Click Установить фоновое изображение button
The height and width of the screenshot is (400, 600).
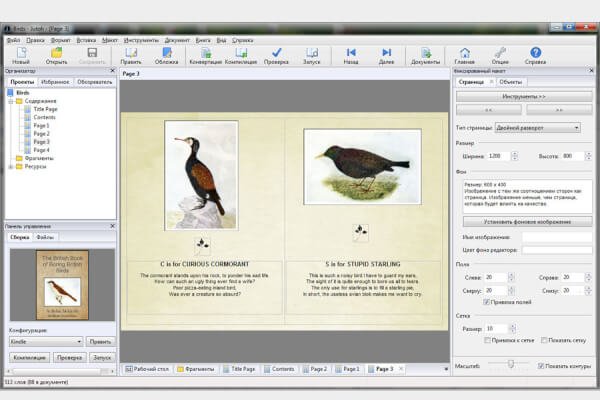click(527, 222)
